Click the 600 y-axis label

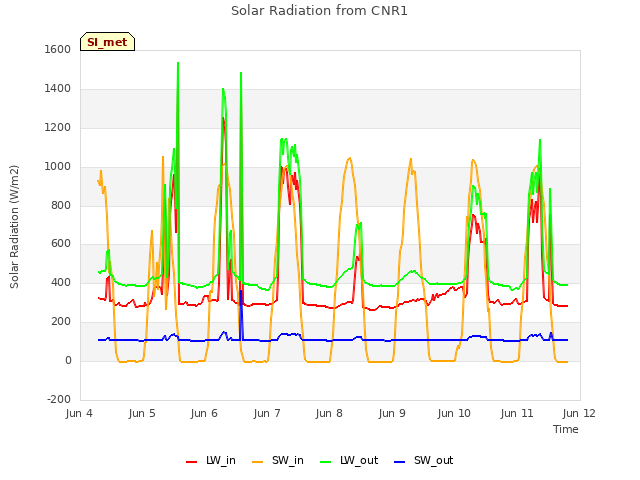point(61,244)
